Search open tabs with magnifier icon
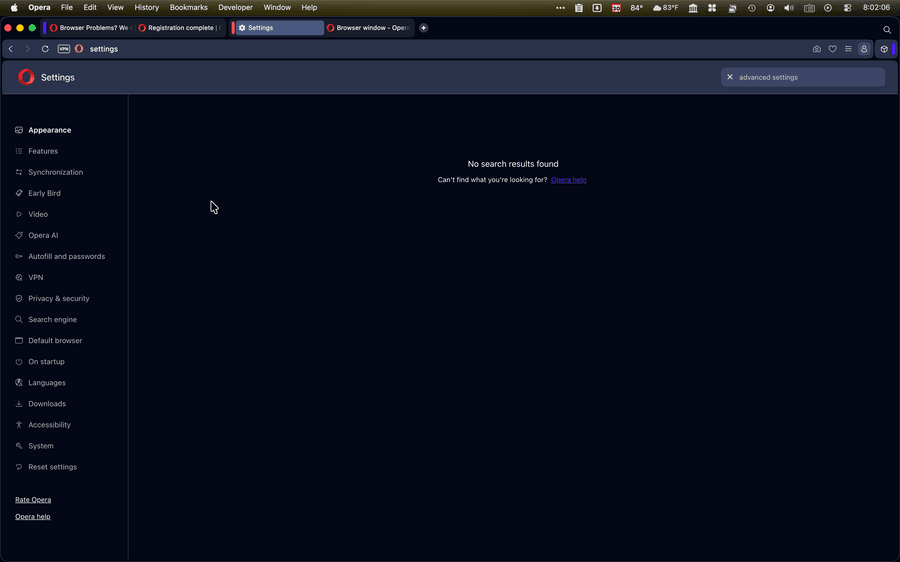 [887, 29]
